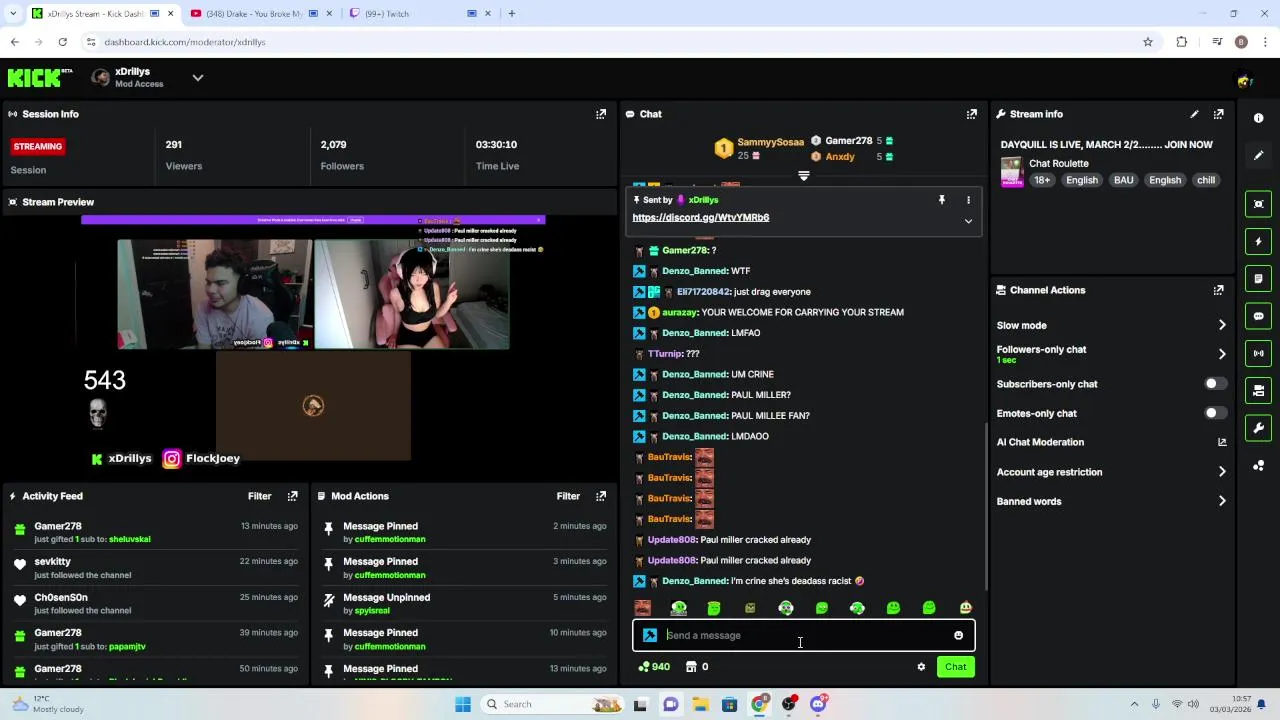Image resolution: width=1280 pixels, height=720 pixels.
Task: Open Filter in Activity Feed
Action: [x=259, y=496]
